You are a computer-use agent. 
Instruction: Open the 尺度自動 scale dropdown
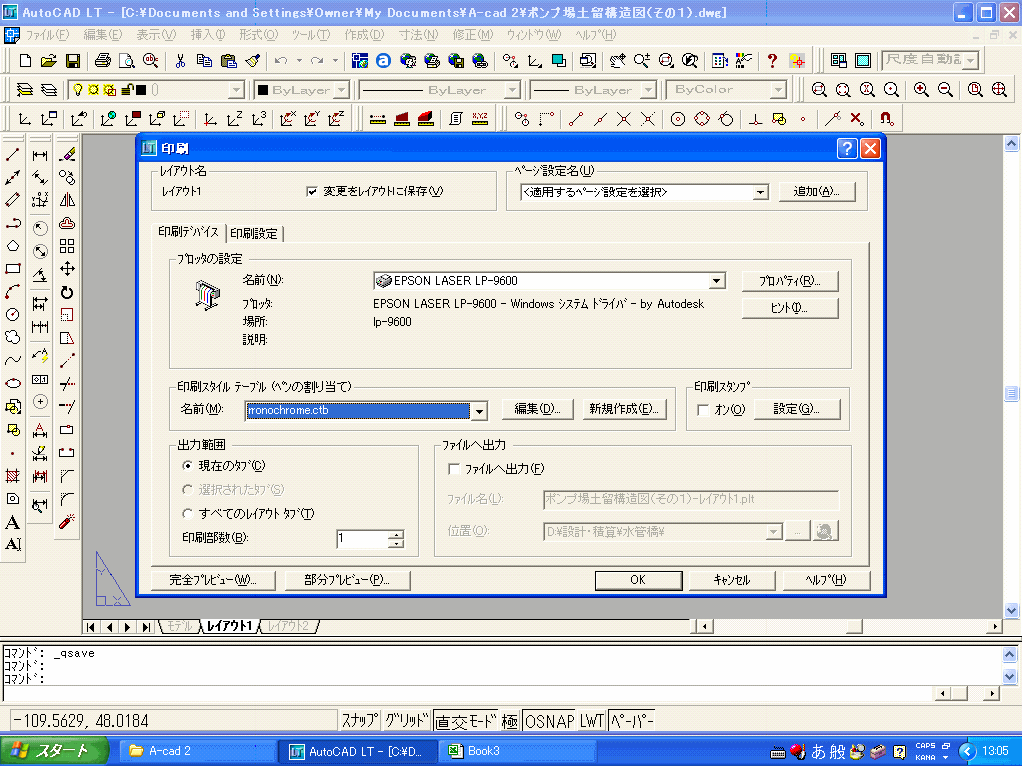coord(971,61)
